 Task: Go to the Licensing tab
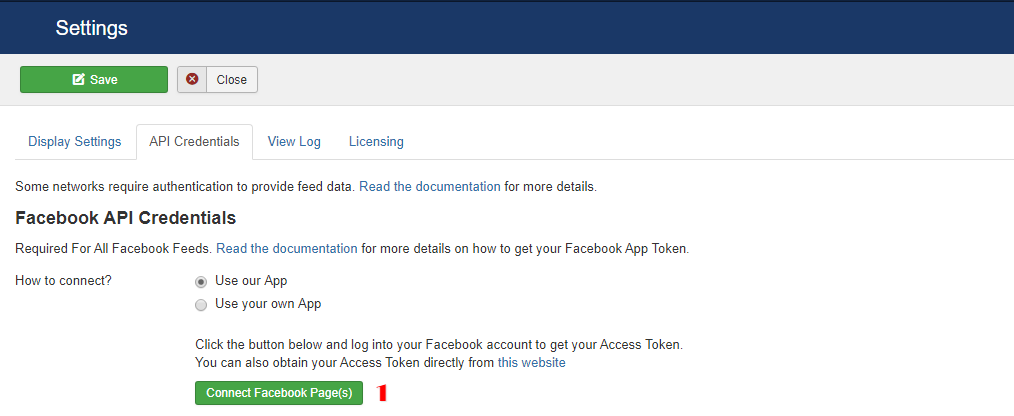click(x=376, y=142)
